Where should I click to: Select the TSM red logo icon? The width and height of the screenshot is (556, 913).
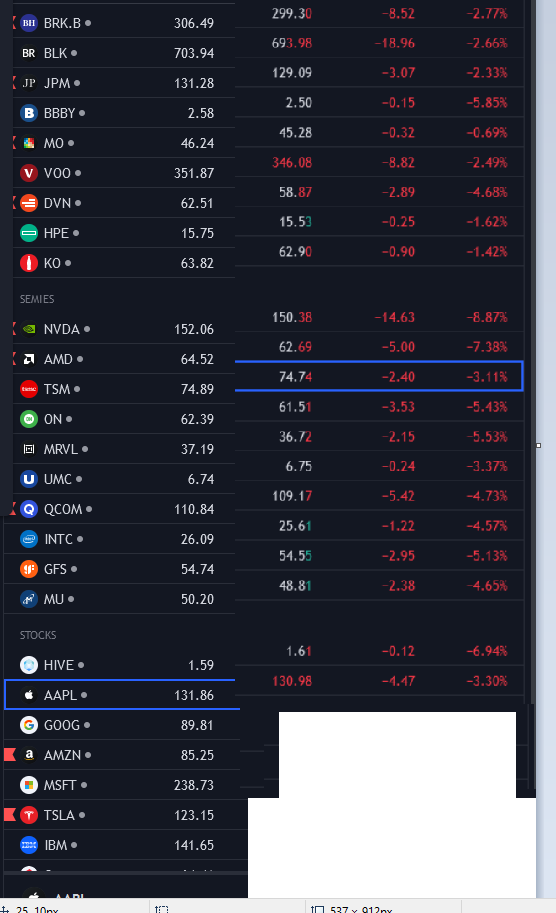pos(29,389)
